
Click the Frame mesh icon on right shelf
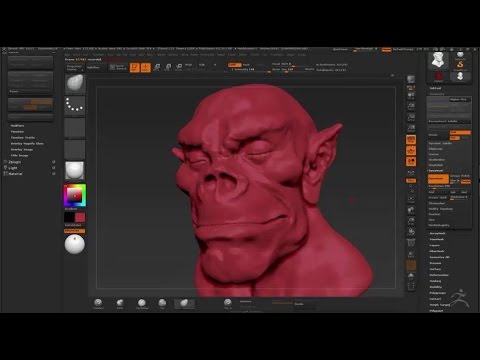pos(411,199)
